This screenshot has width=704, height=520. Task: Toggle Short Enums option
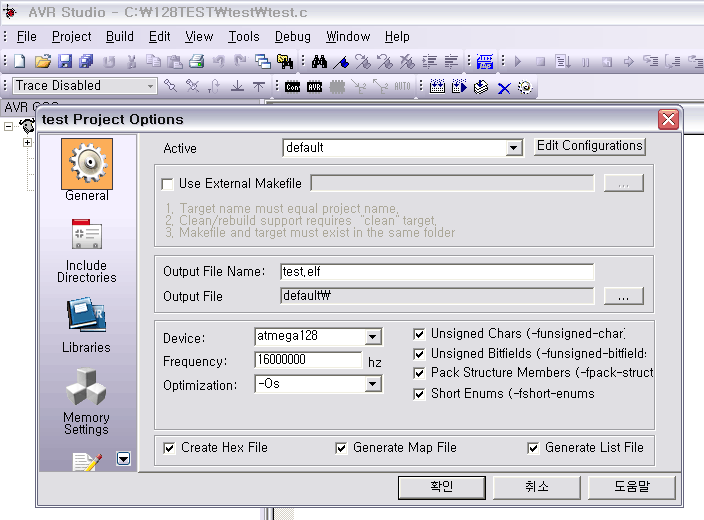419,394
